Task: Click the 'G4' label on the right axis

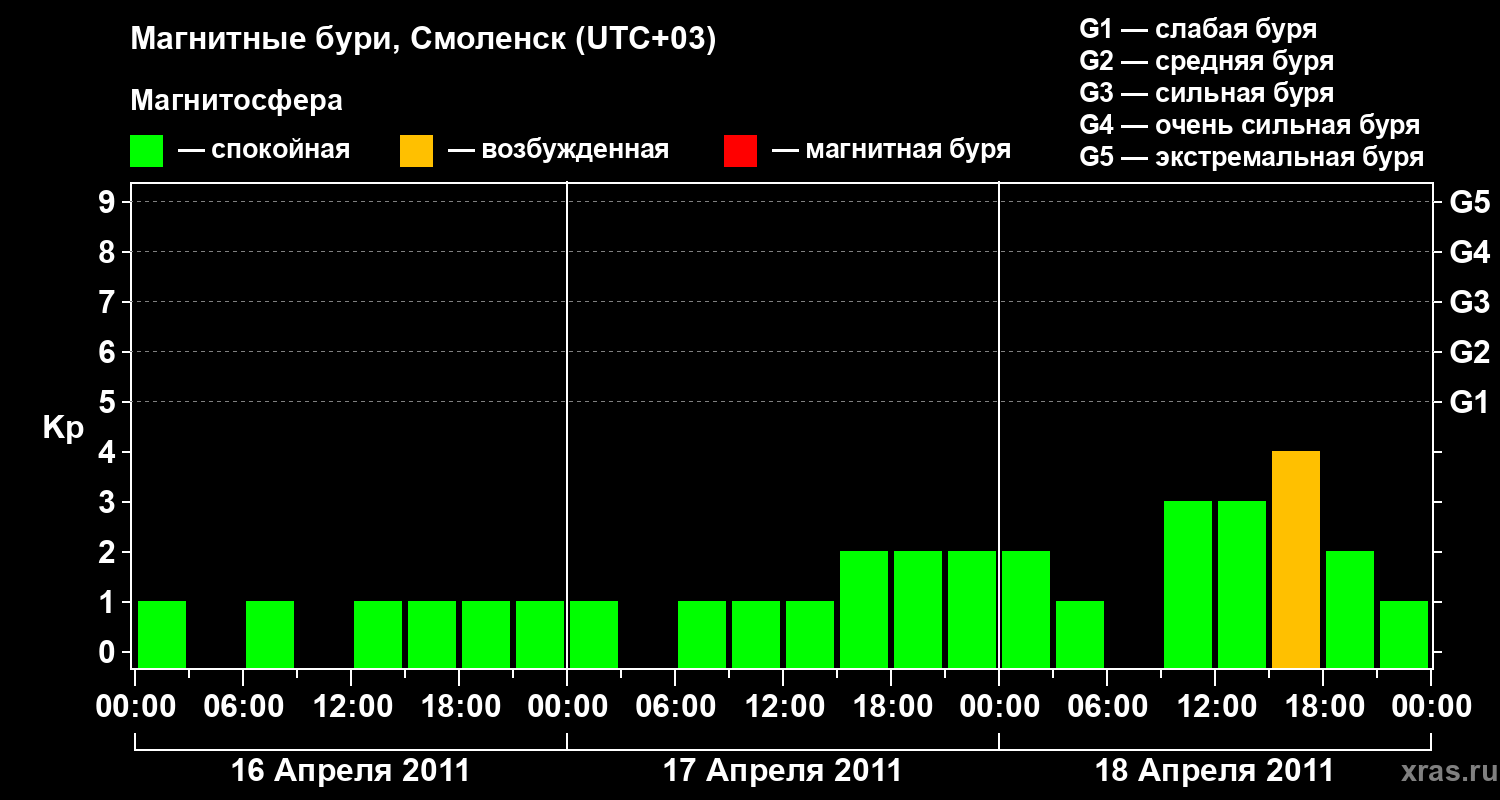Action: [x=1469, y=252]
